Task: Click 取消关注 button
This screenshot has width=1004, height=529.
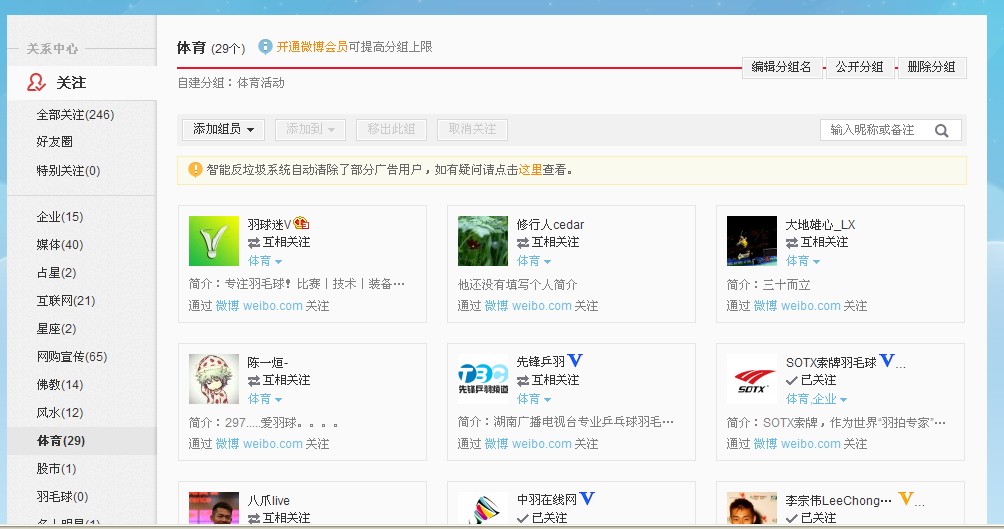Action: [x=472, y=129]
